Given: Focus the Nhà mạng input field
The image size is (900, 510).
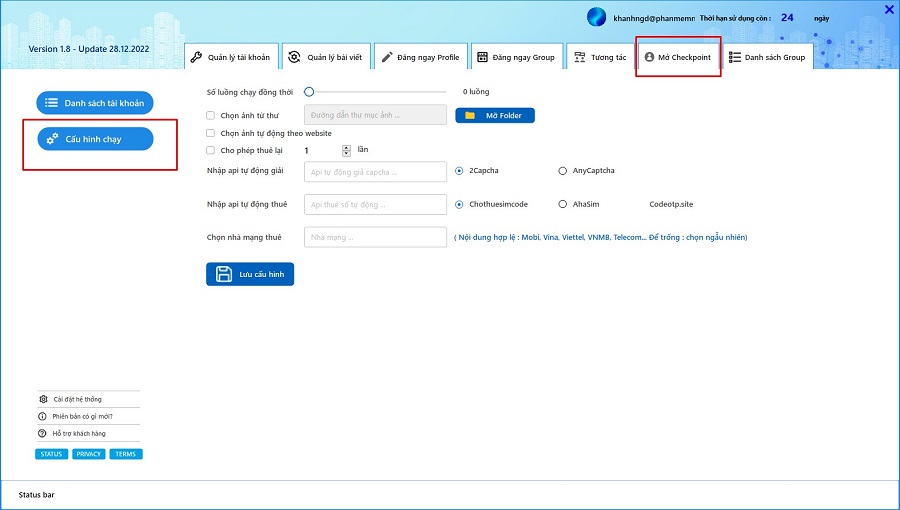Looking at the screenshot, I should tap(375, 237).
